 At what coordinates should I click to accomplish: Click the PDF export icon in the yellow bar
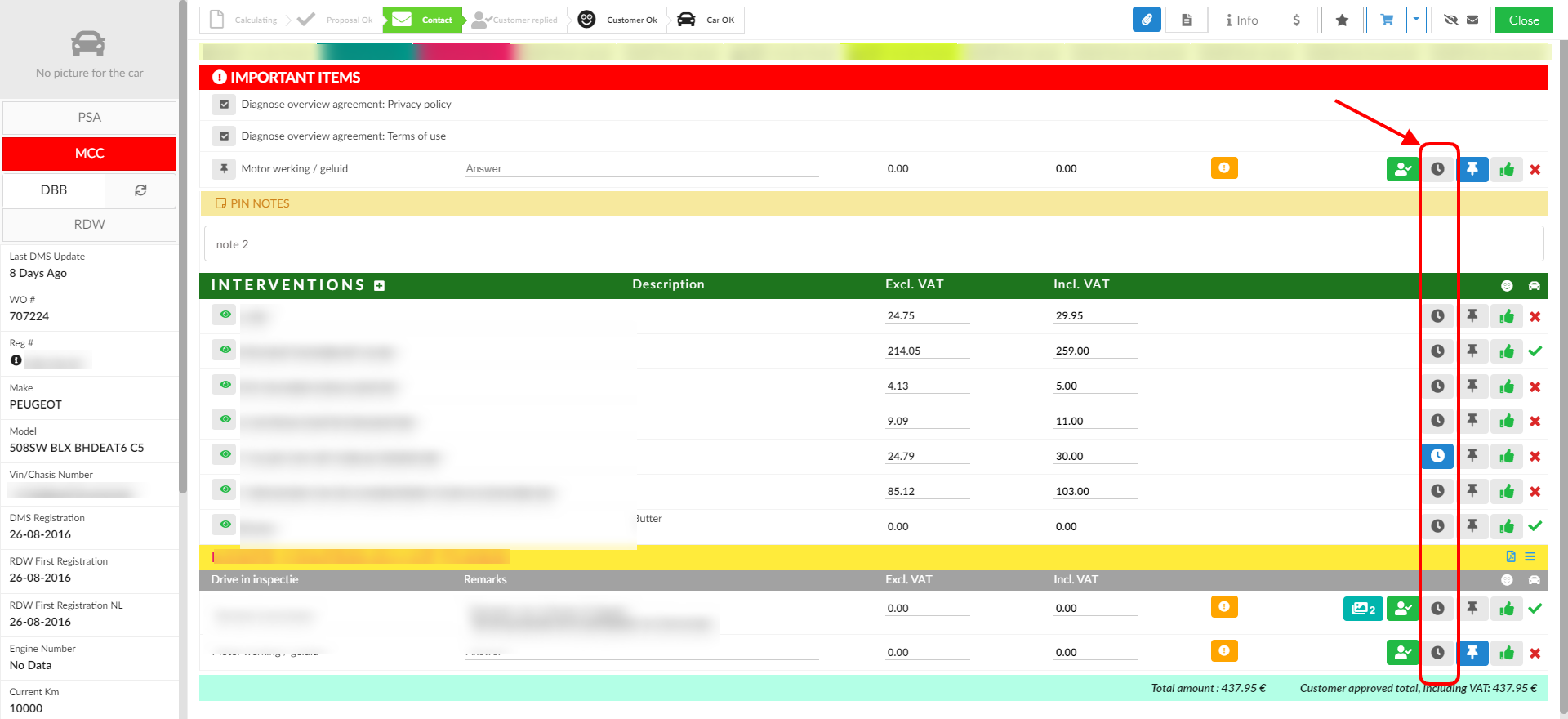point(1511,556)
